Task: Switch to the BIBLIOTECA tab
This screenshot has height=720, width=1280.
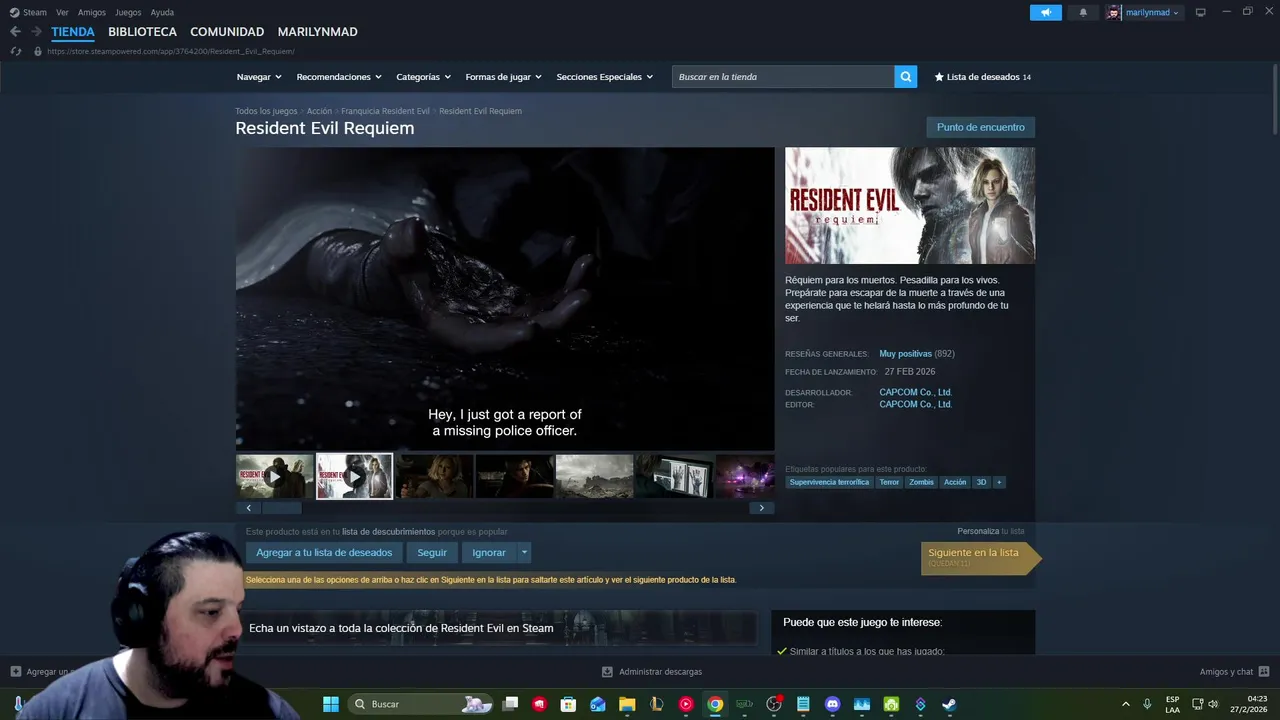Action: tap(142, 32)
